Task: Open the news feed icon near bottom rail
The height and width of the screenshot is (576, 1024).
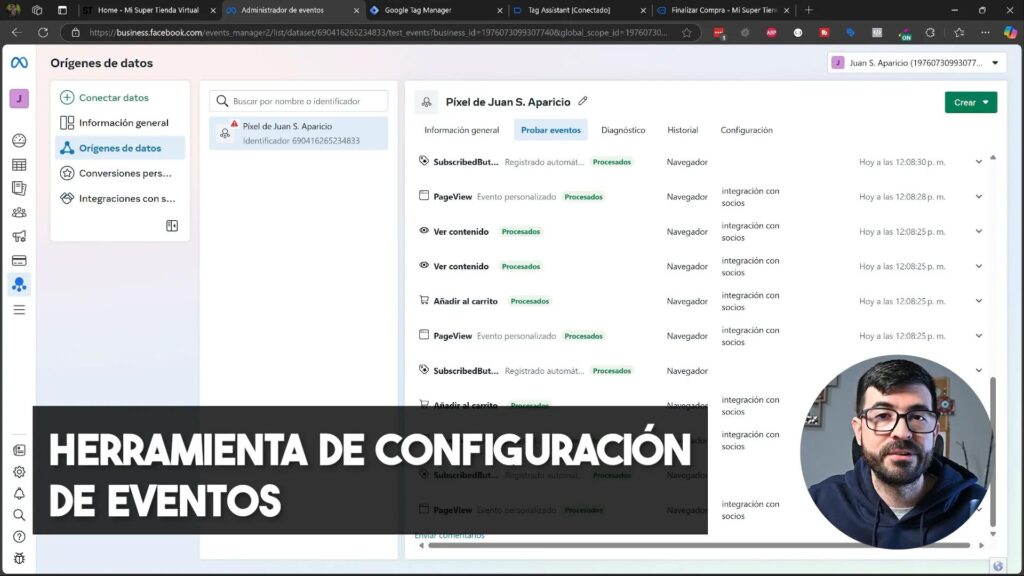Action: point(19,450)
